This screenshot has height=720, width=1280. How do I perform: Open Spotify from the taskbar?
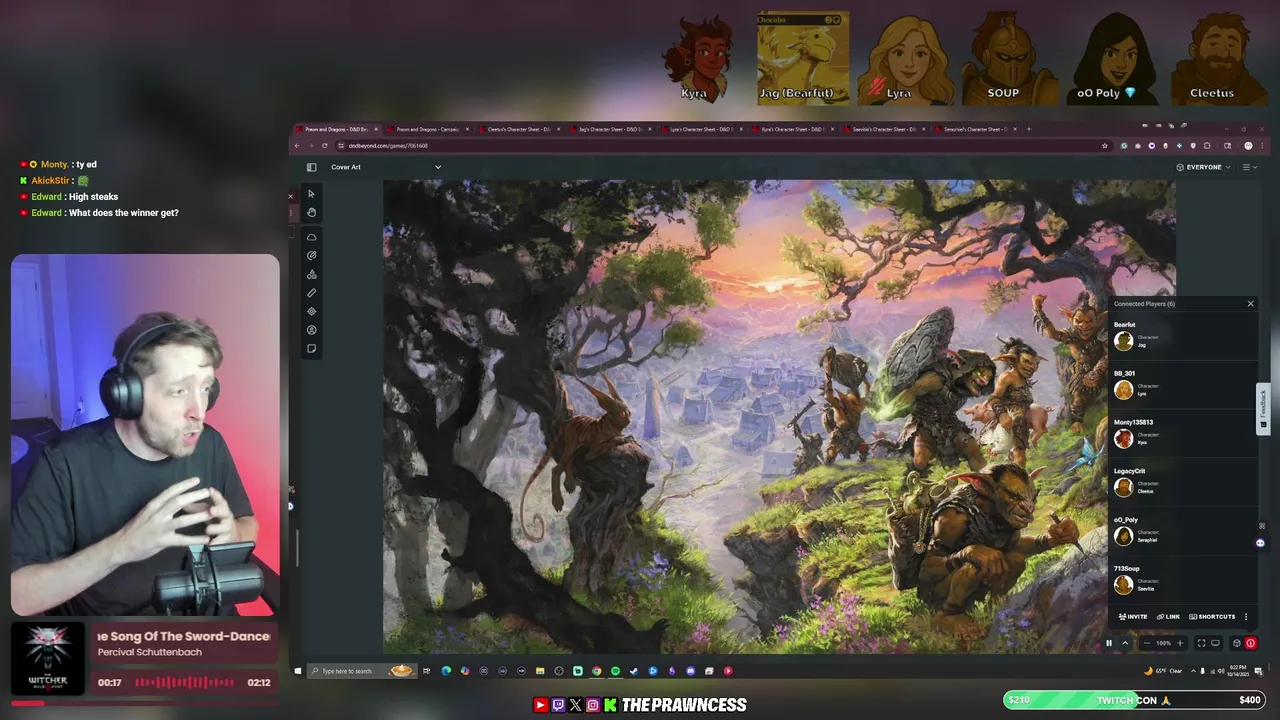click(615, 671)
